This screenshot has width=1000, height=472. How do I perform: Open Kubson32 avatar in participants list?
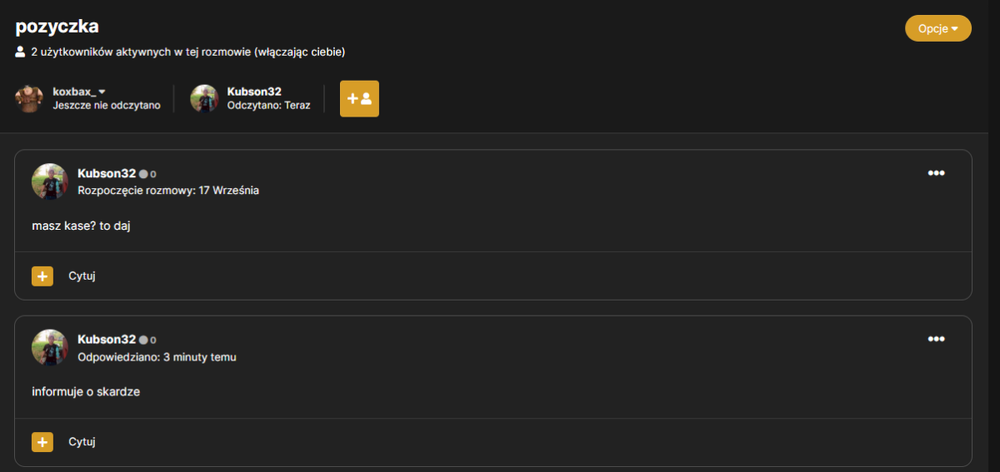click(204, 99)
